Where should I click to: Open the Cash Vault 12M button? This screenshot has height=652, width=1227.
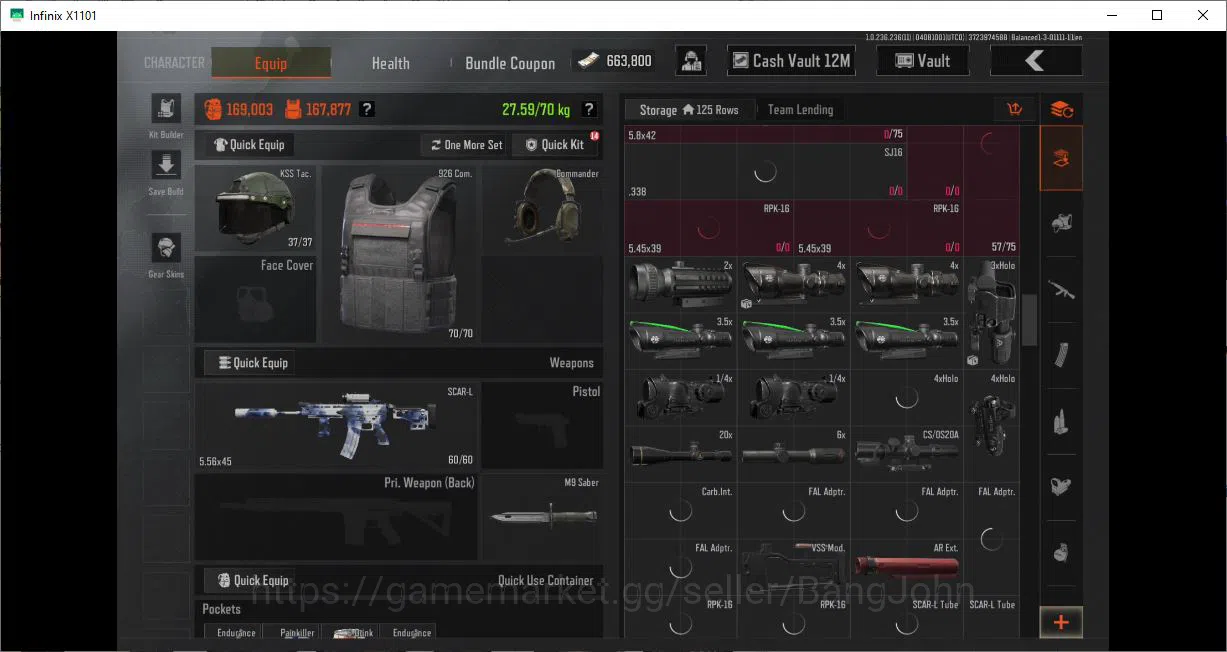click(x=791, y=61)
